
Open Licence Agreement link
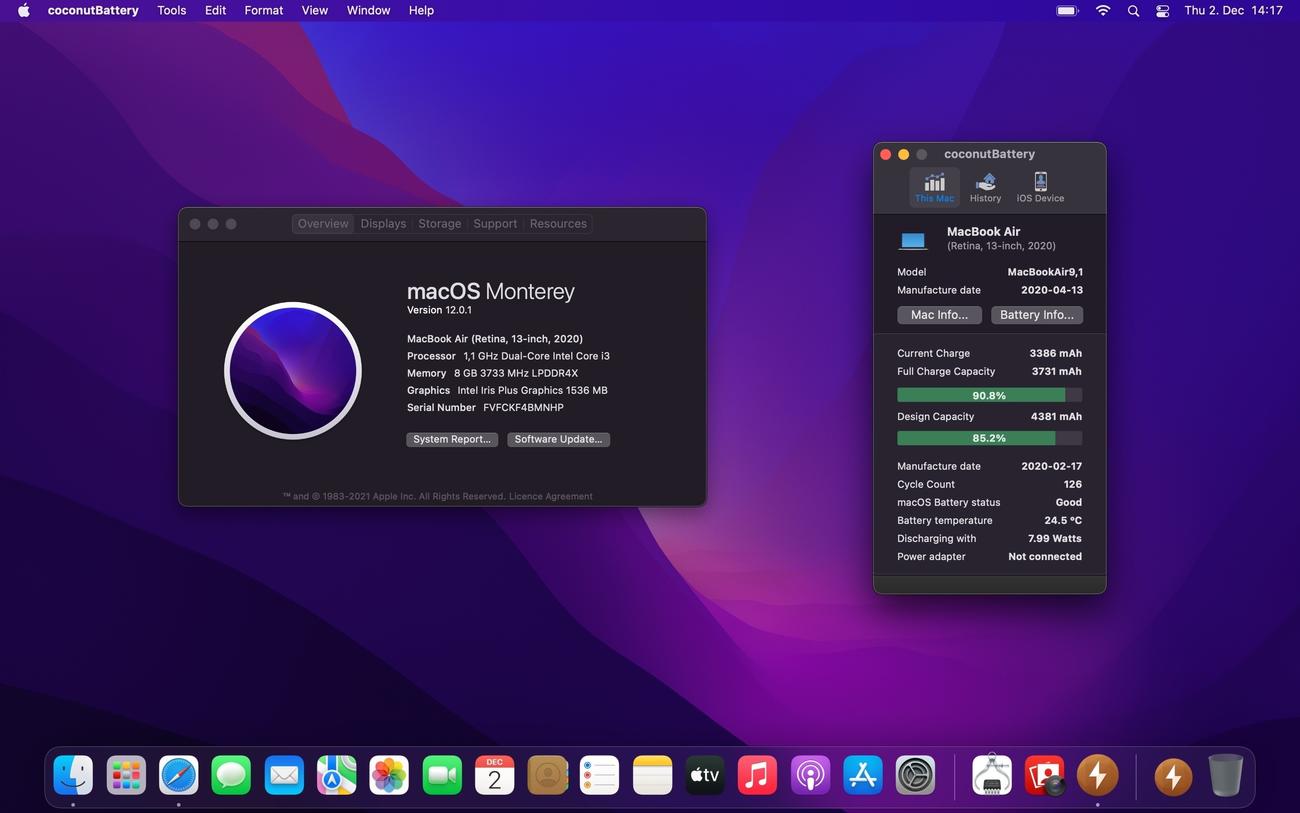tap(550, 496)
